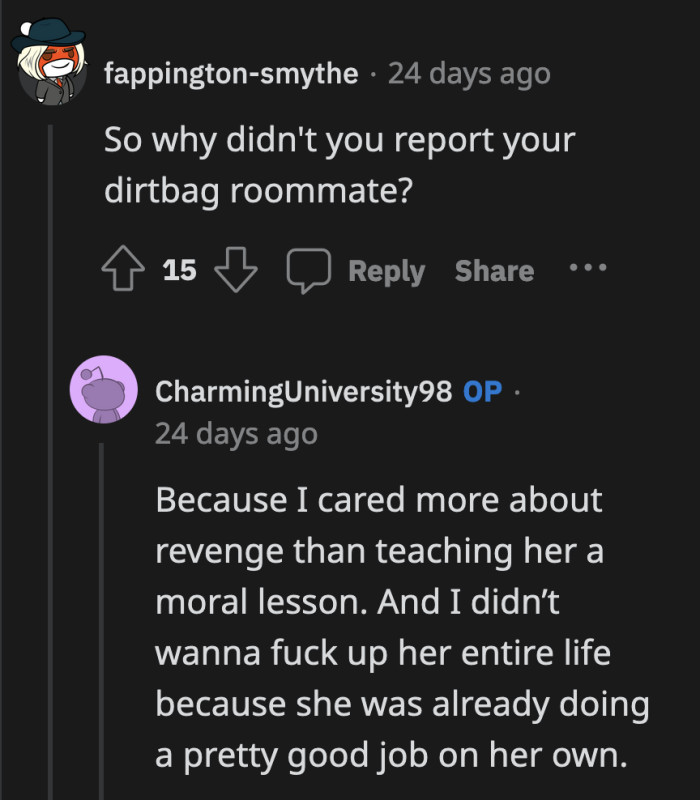Open additional actions via the ellipsis
Viewport: 700px width, 800px height.
click(588, 267)
